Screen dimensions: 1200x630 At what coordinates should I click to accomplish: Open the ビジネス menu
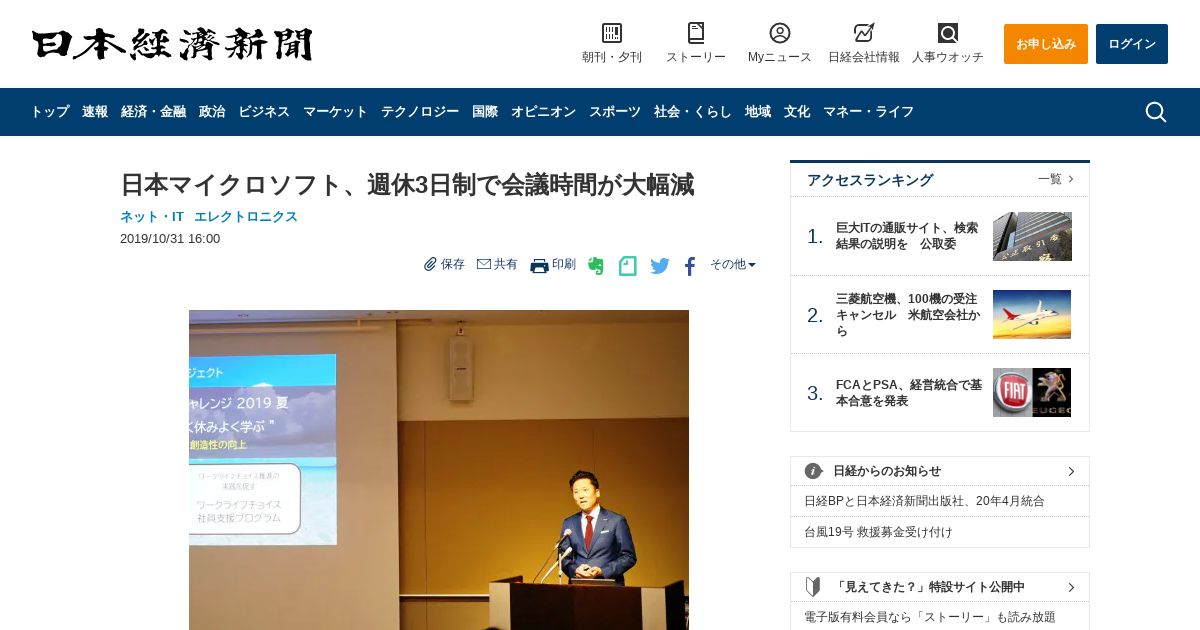264,112
